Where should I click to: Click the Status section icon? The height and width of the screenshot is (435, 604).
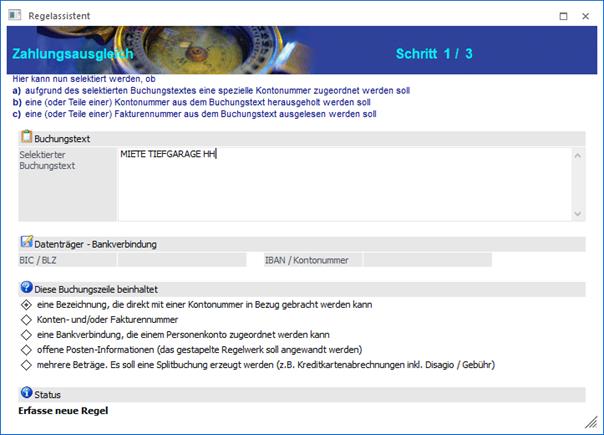[26, 394]
